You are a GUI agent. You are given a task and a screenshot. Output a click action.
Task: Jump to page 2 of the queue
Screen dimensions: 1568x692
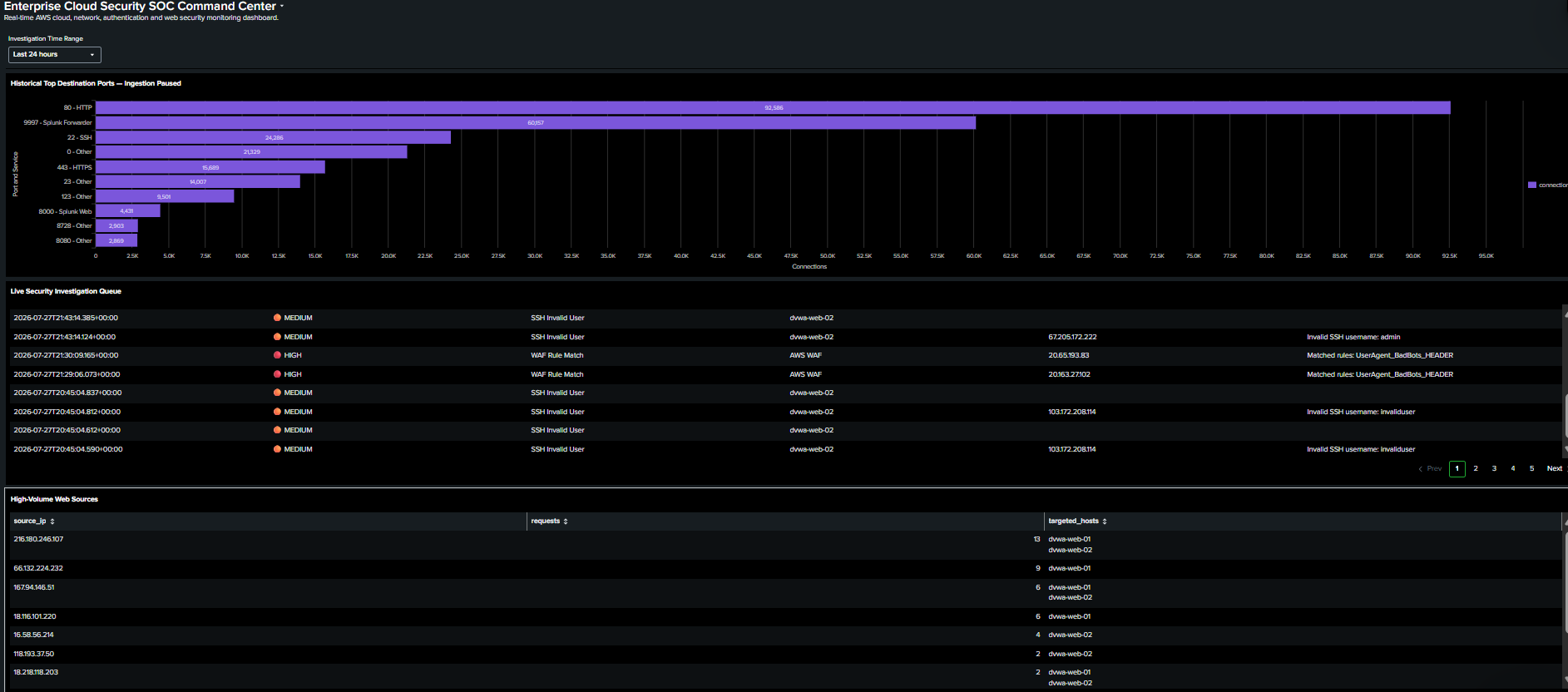1476,469
